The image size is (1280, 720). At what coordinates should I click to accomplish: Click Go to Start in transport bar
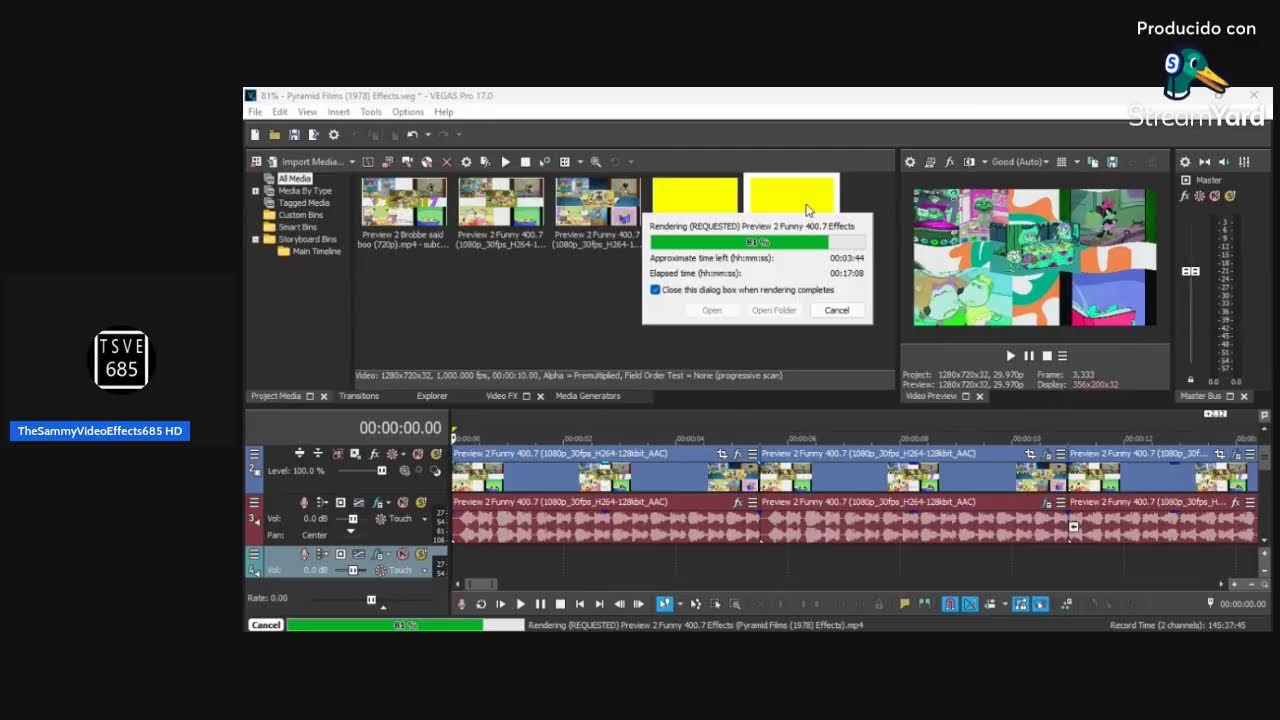pos(579,604)
